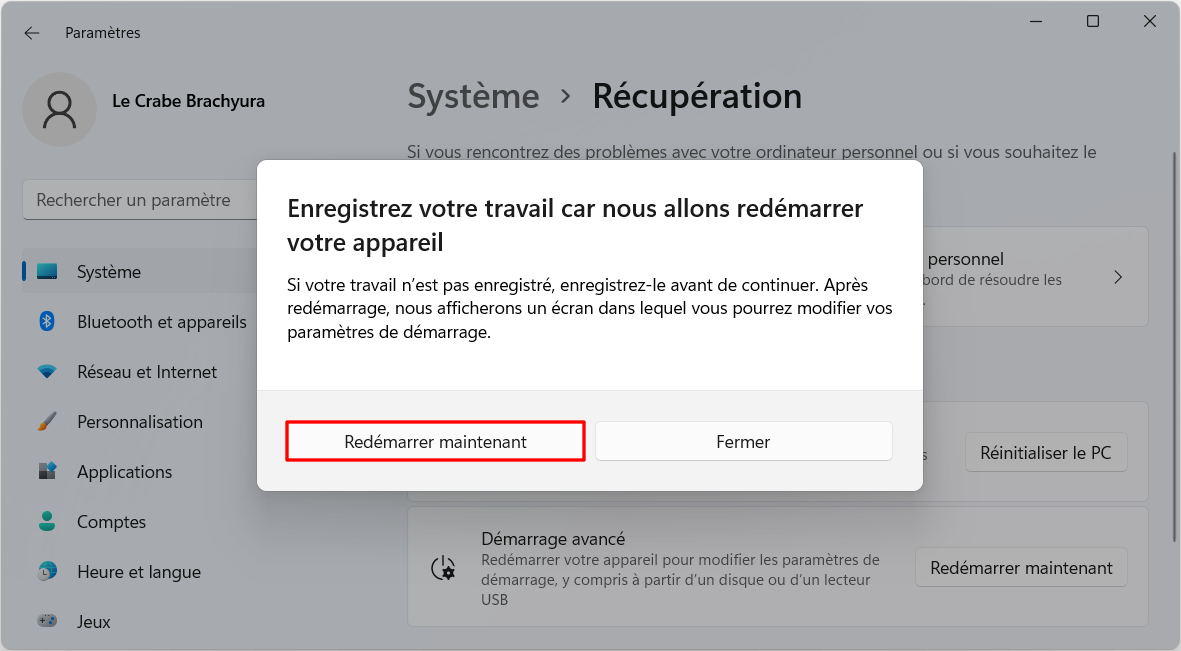Open the Heure et langue globe icon
This screenshot has height=651, width=1181.
47,572
